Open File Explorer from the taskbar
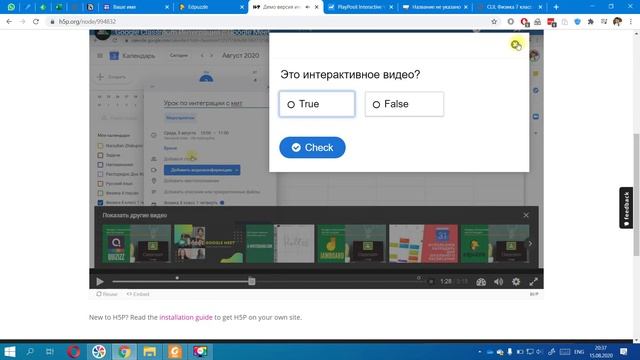 (150, 351)
